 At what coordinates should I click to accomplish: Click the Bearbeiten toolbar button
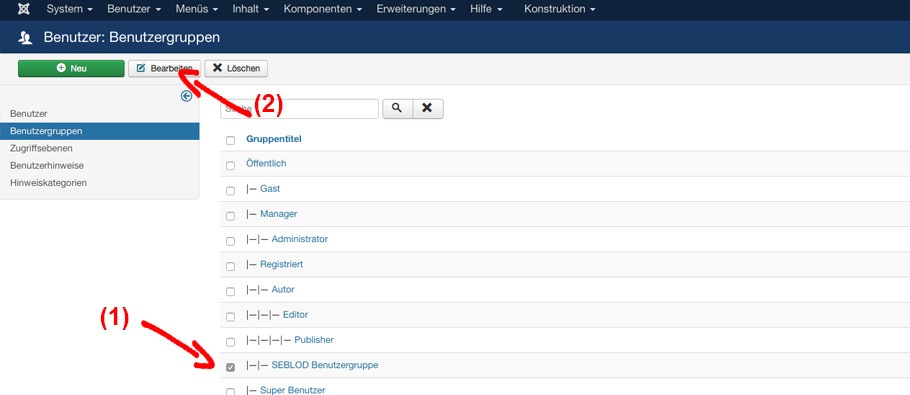[x=164, y=68]
